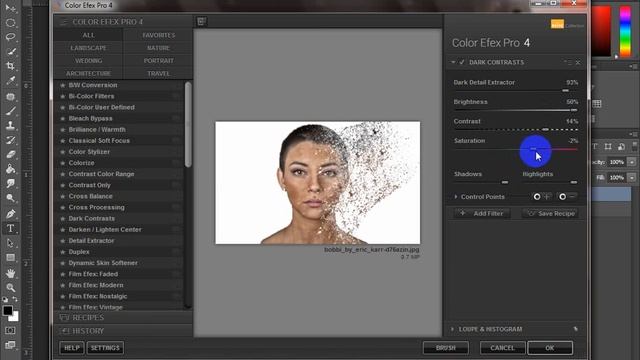Select the Lasso tool
Screen dimensions: 640x360
pos(10,37)
